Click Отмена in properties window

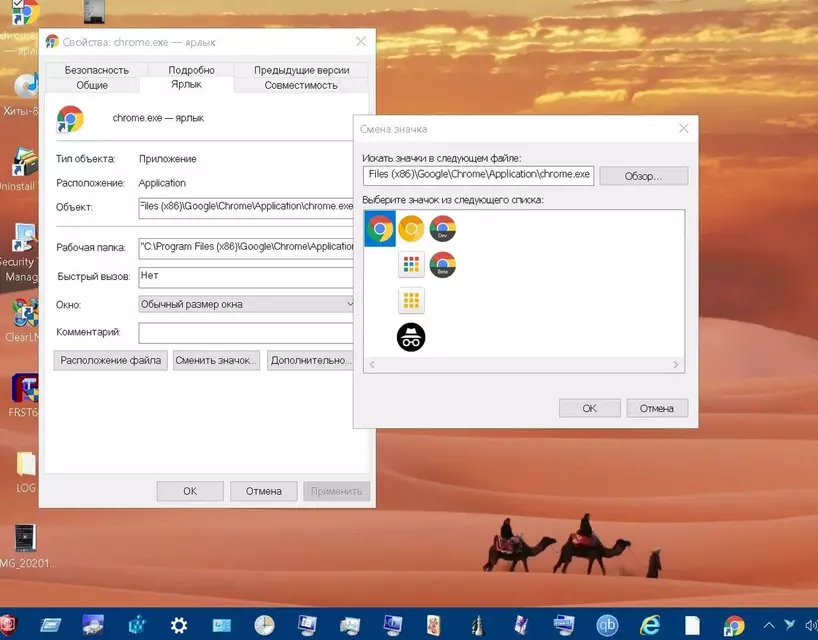click(263, 491)
